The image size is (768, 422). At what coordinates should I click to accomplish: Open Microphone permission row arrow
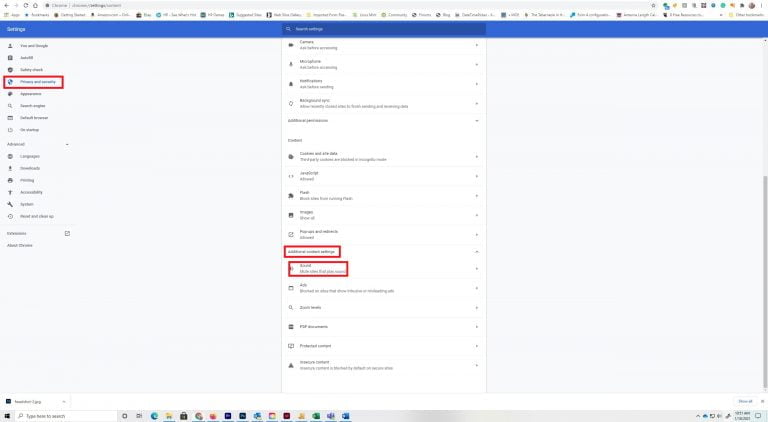pyautogui.click(x=477, y=65)
